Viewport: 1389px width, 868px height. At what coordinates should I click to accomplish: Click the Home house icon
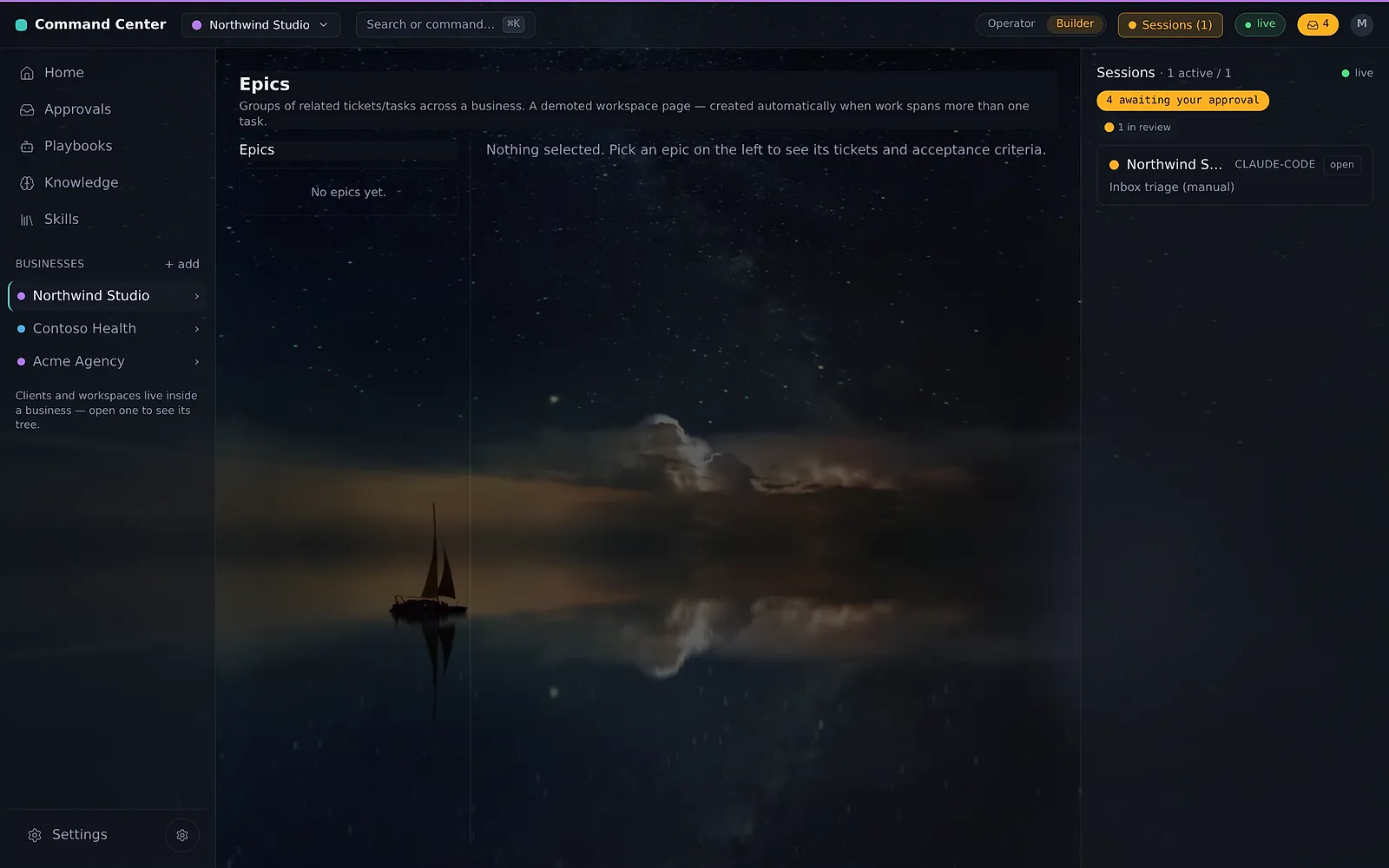click(27, 73)
